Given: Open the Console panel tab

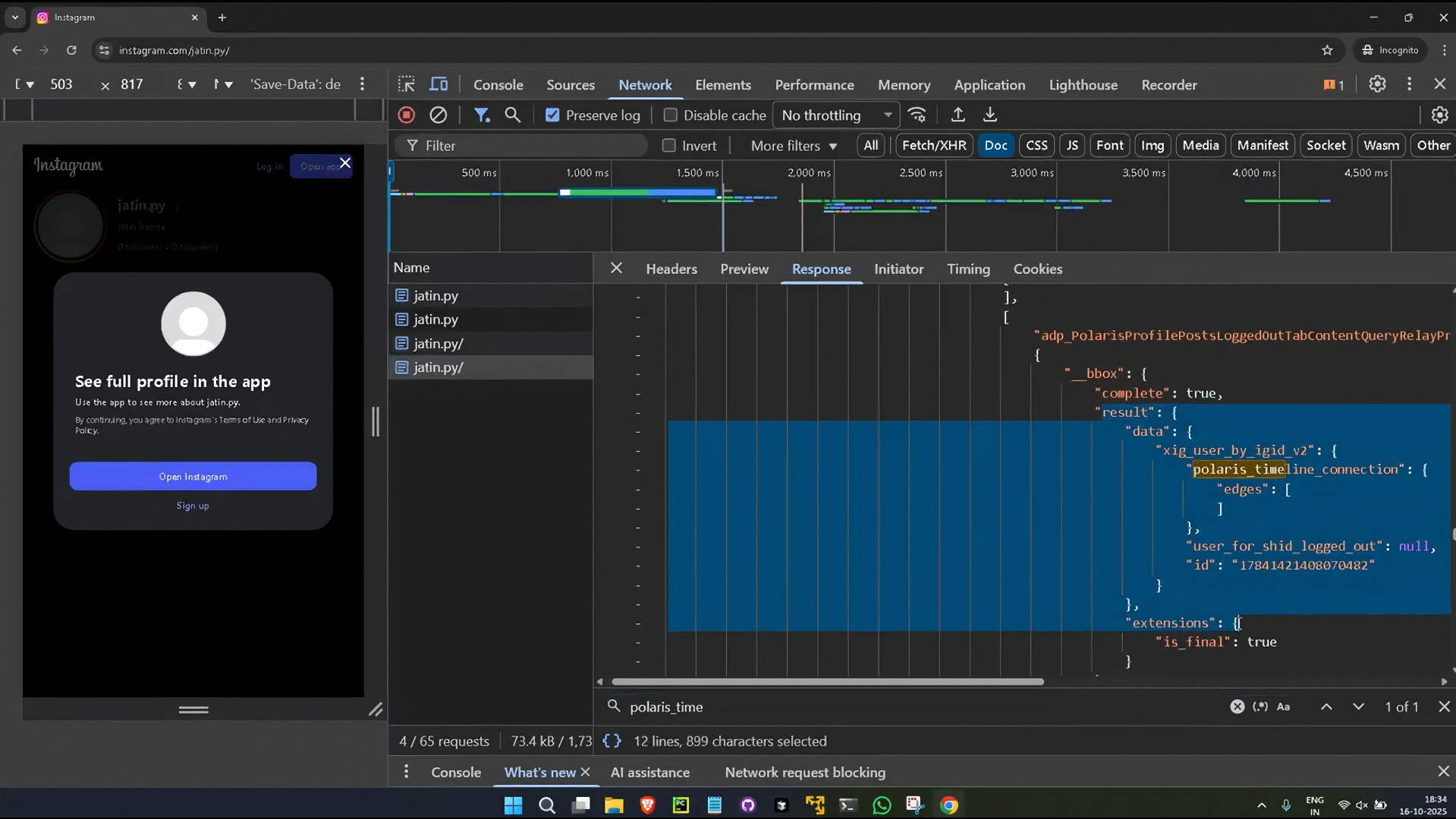Looking at the screenshot, I should point(498,85).
